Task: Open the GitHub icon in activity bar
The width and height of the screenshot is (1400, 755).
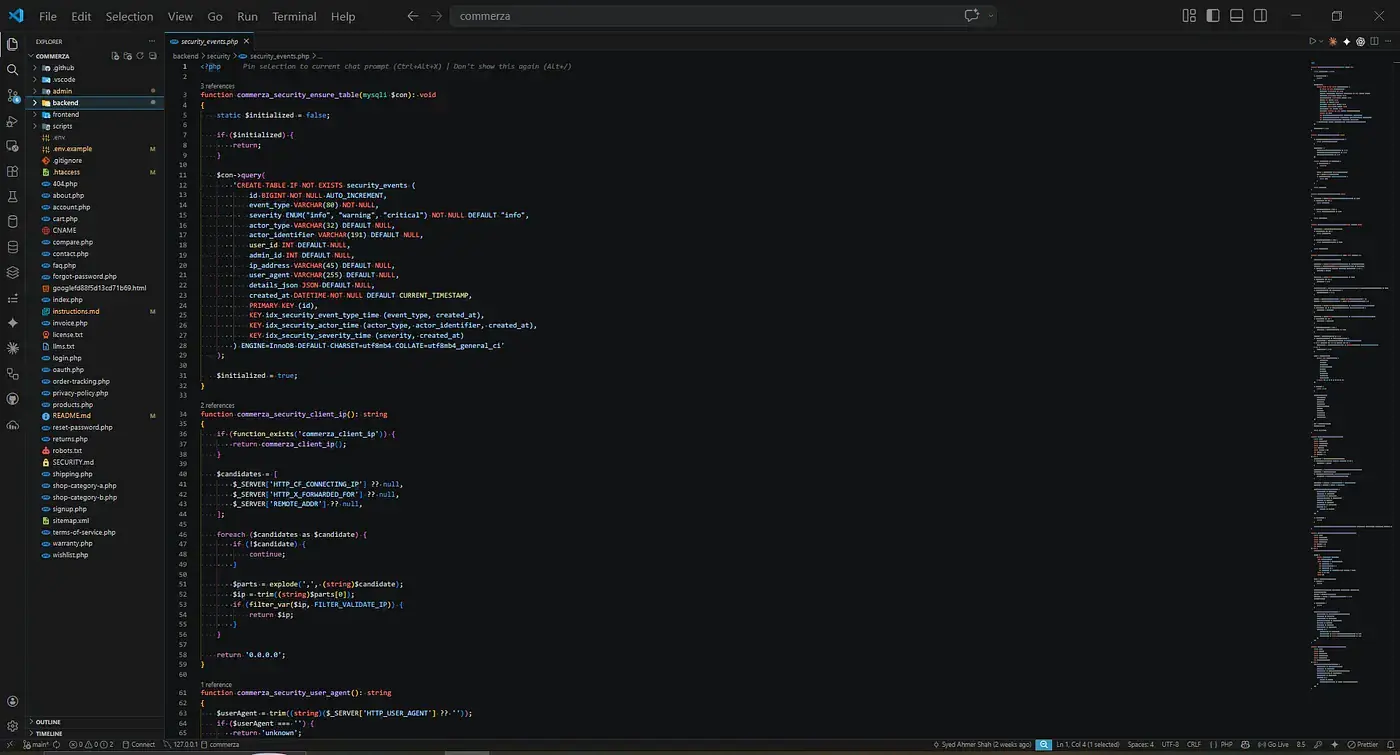Action: 12,399
